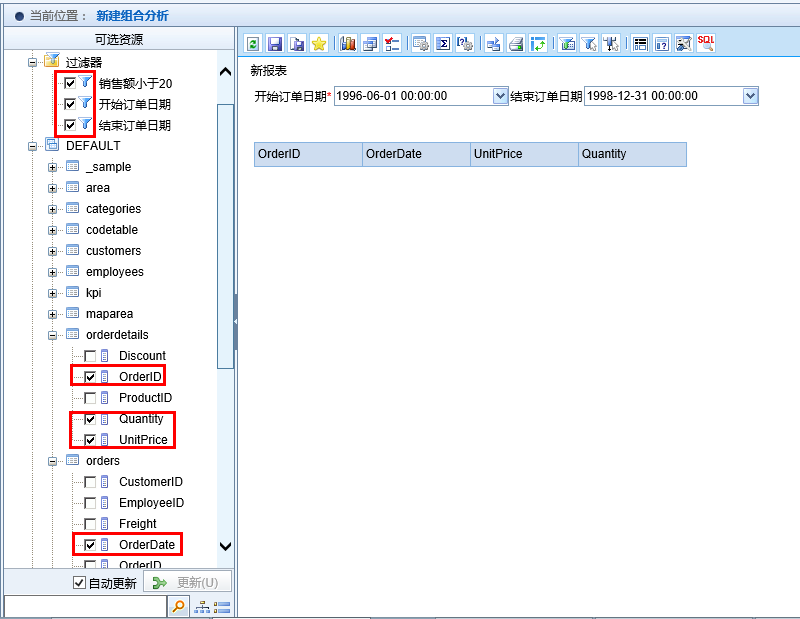Expand the area table node
Viewport: 800px width, 619px height.
point(52,188)
